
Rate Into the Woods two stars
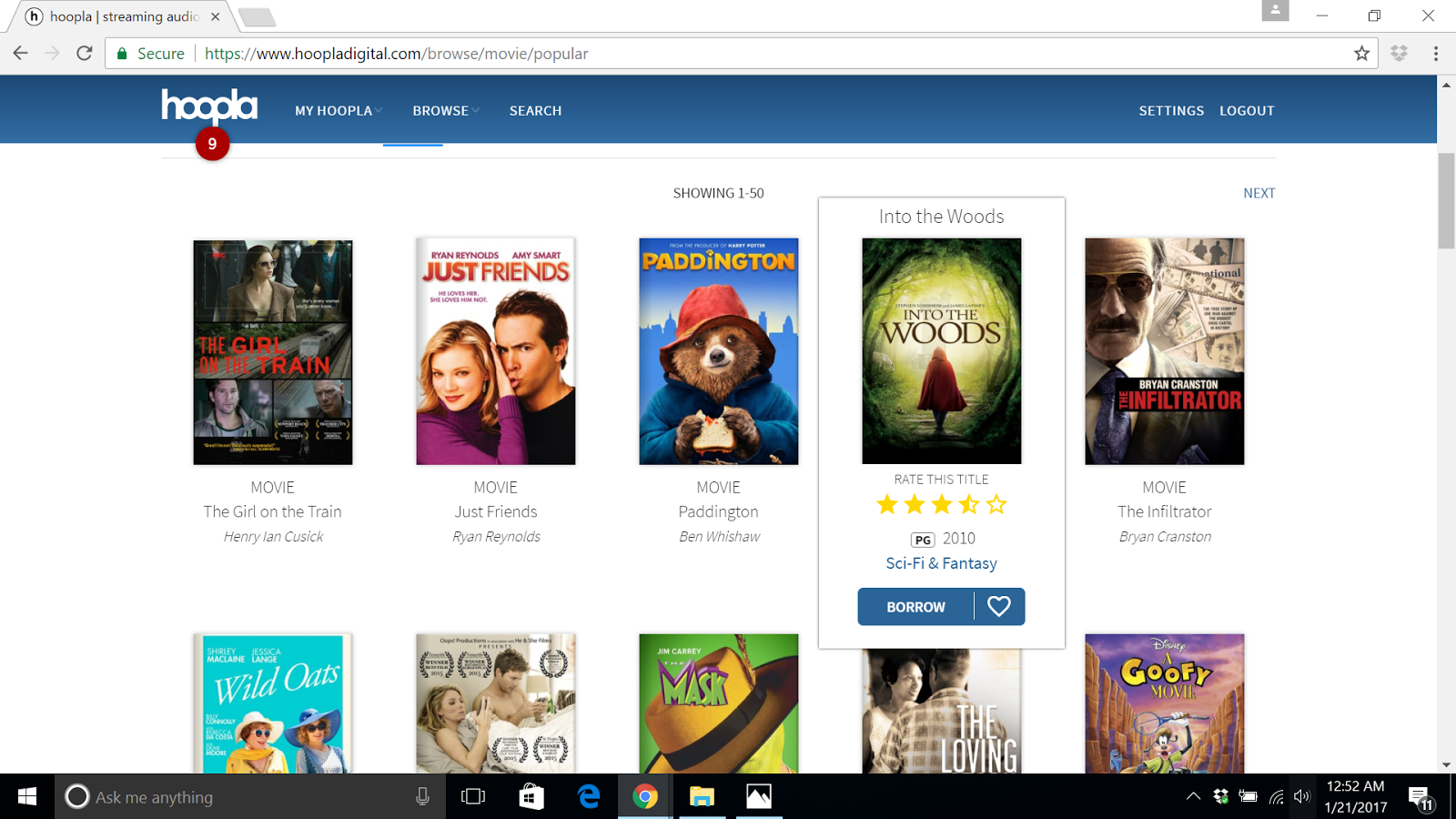coord(915,504)
